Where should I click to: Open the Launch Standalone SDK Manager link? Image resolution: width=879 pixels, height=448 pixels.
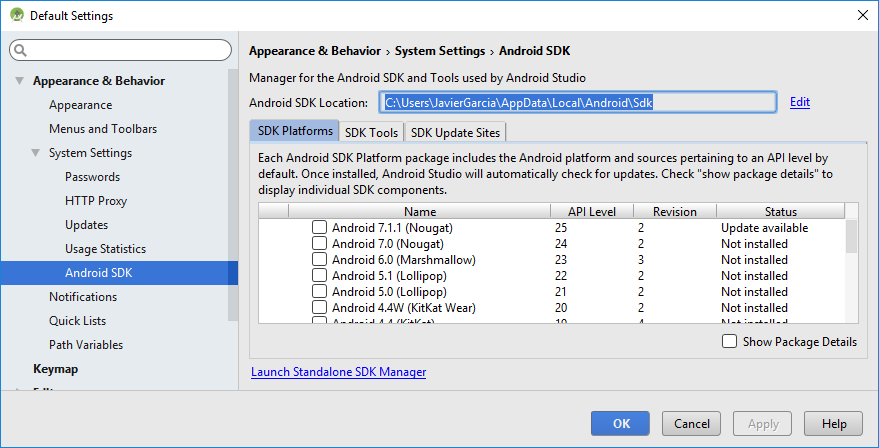click(x=338, y=372)
